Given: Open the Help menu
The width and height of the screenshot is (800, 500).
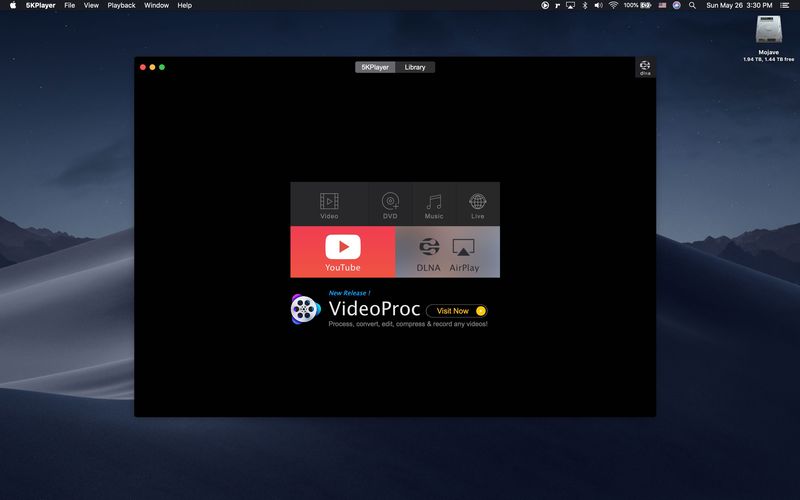Looking at the screenshot, I should [185, 5].
